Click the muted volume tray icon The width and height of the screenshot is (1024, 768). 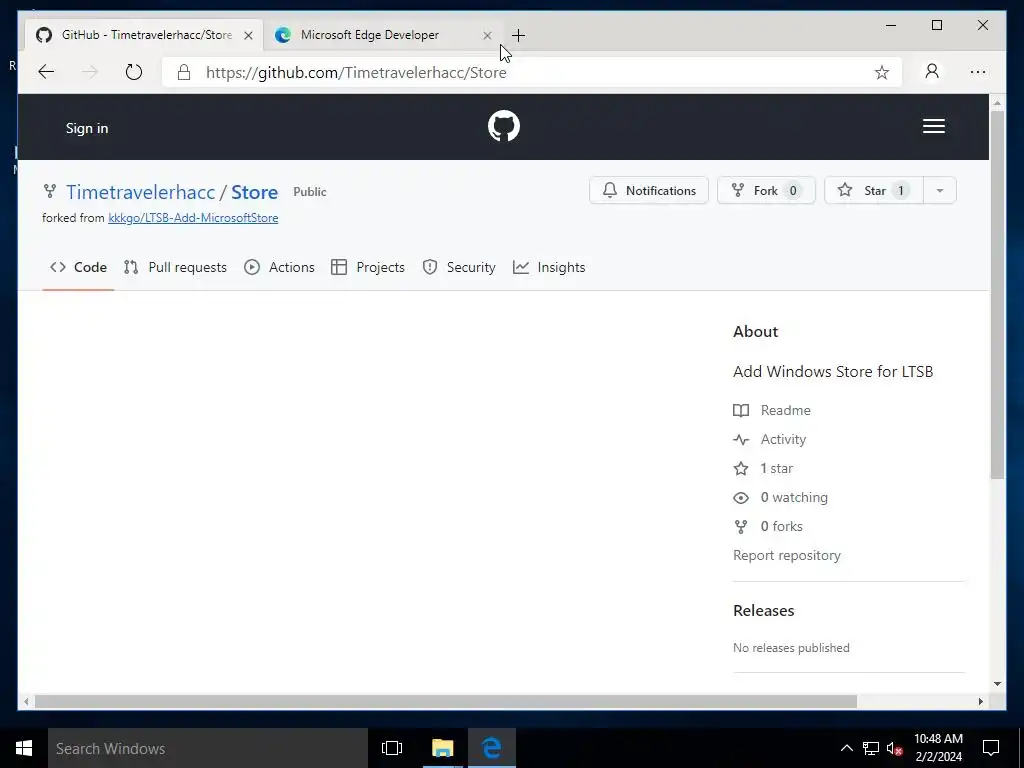click(x=895, y=748)
